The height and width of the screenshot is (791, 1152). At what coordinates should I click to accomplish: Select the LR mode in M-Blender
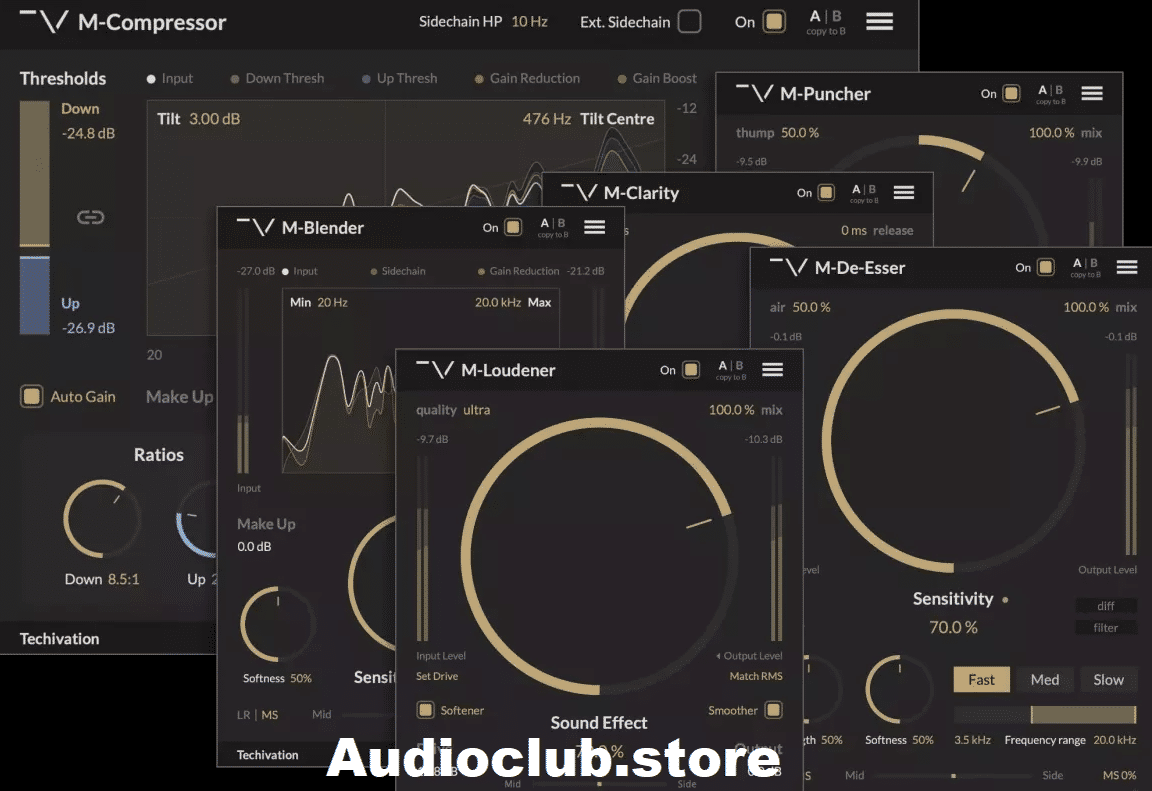click(x=243, y=715)
